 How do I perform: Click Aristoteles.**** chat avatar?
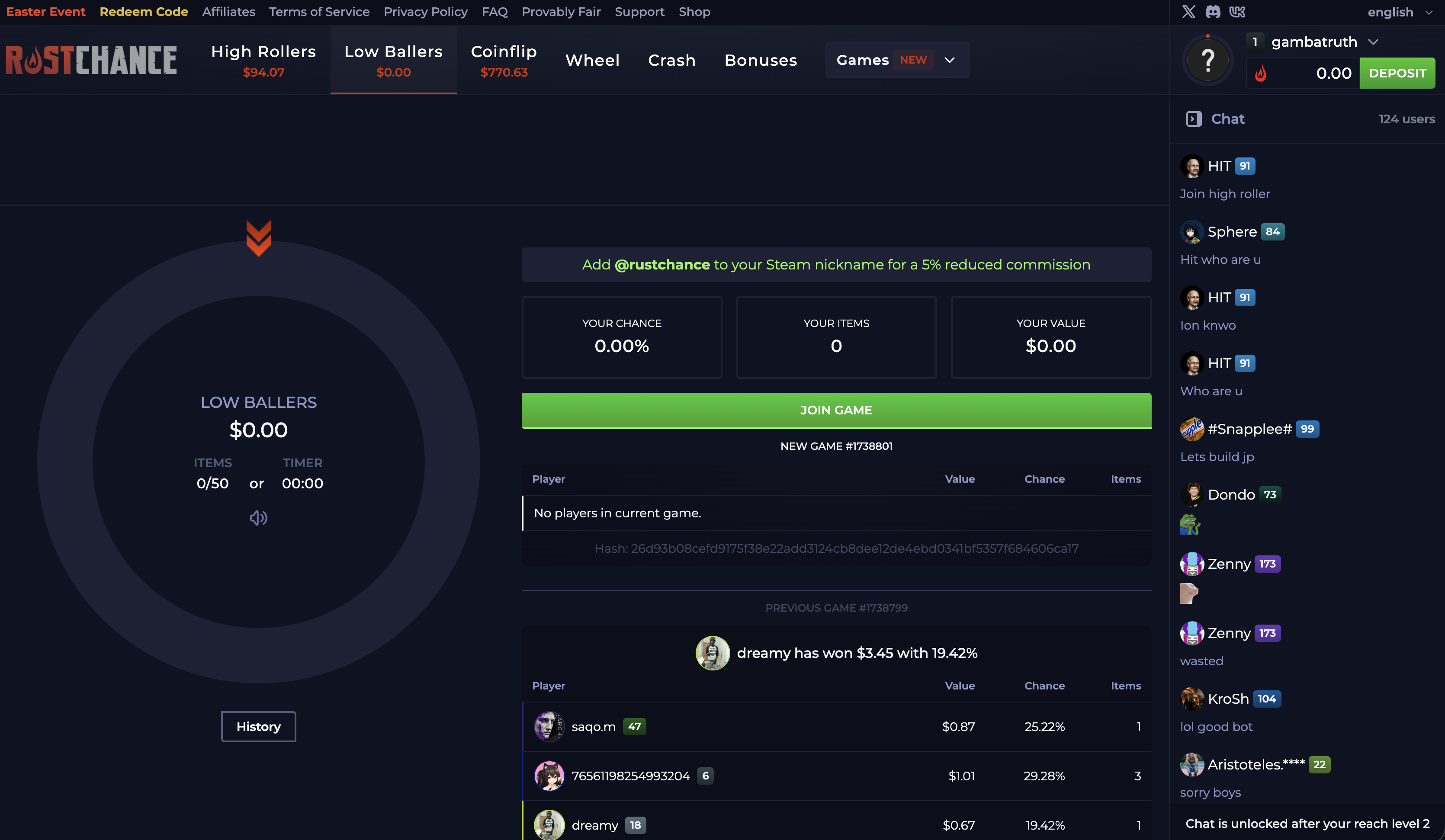point(1192,764)
